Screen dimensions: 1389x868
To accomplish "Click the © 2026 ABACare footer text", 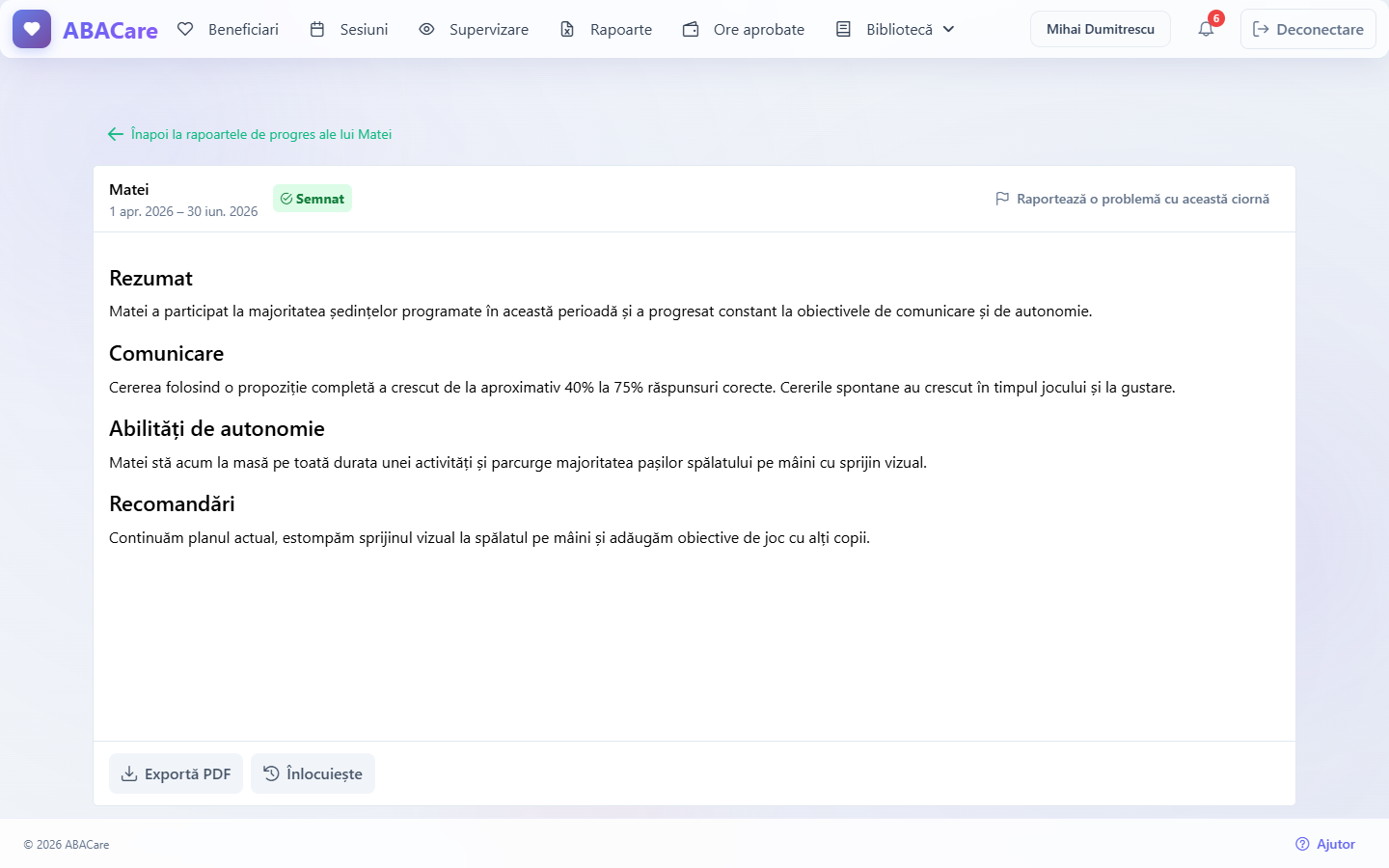I will pyautogui.click(x=67, y=845).
